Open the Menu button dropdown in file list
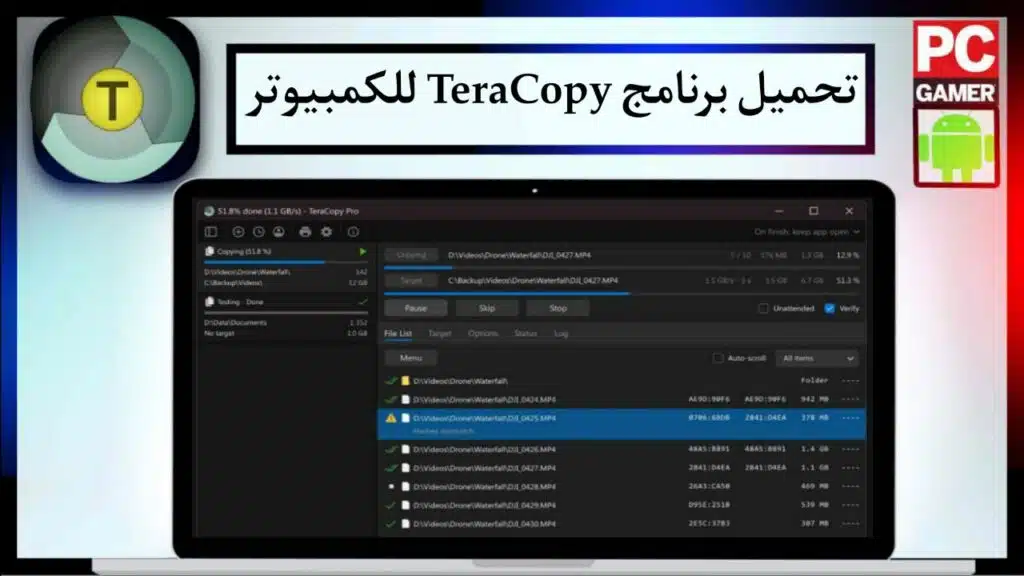 (410, 356)
